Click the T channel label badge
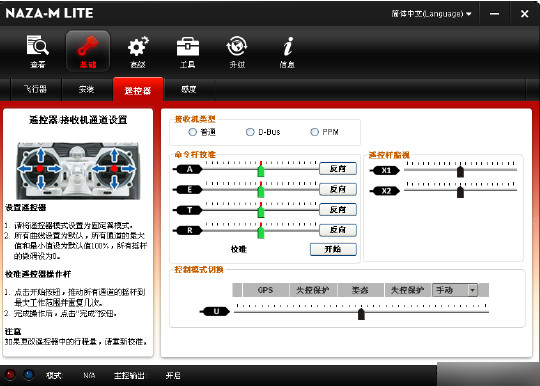This screenshot has width=540, height=386. (188, 210)
